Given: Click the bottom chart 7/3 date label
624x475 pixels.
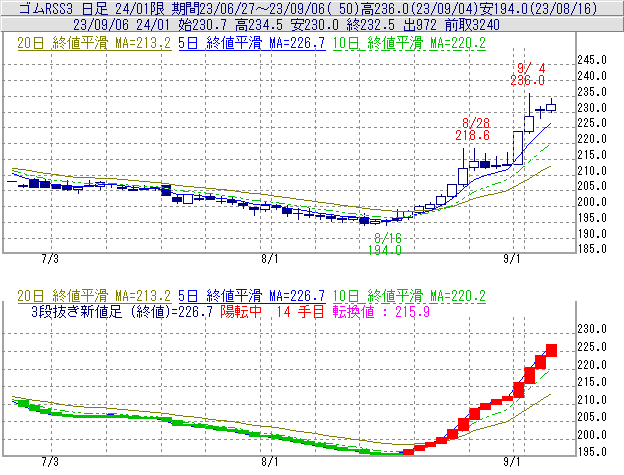Looking at the screenshot, I should click(x=50, y=462).
